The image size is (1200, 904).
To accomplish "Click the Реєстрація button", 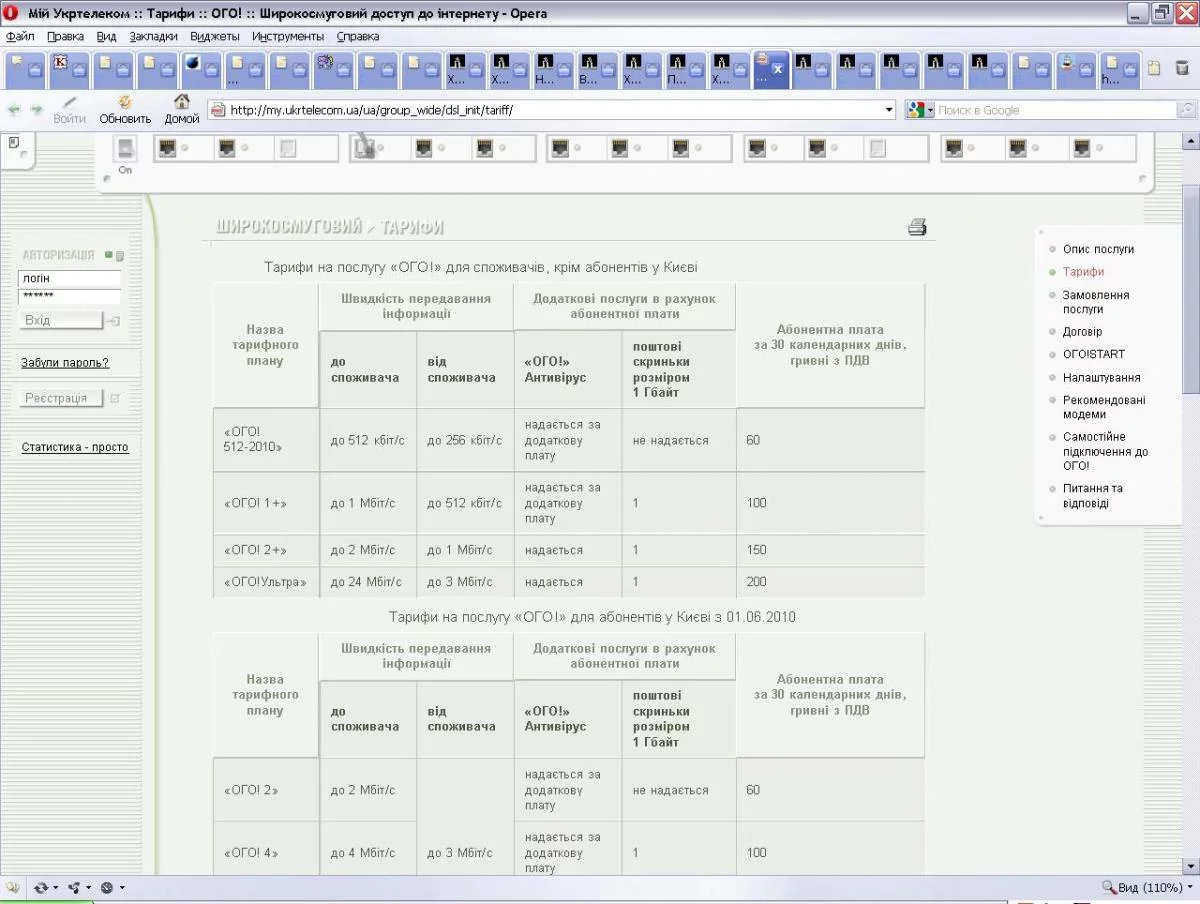I will pyautogui.click(x=61, y=398).
